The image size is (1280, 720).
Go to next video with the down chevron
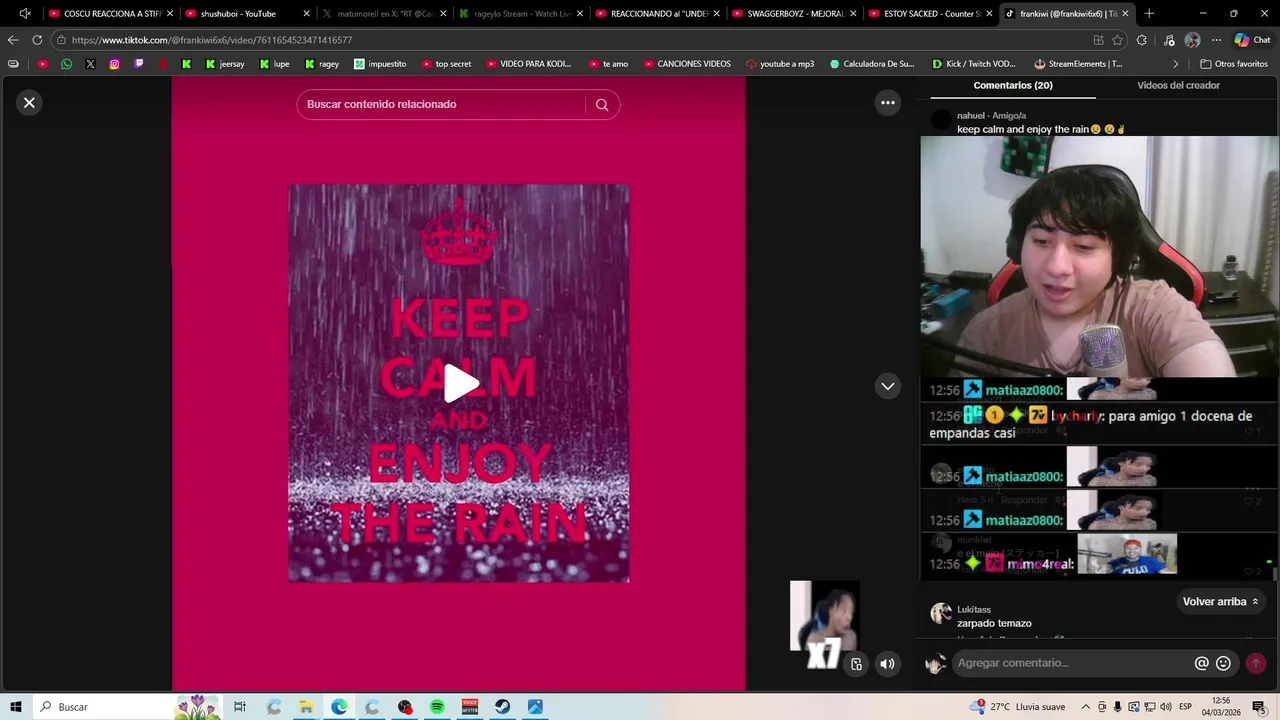tap(887, 386)
